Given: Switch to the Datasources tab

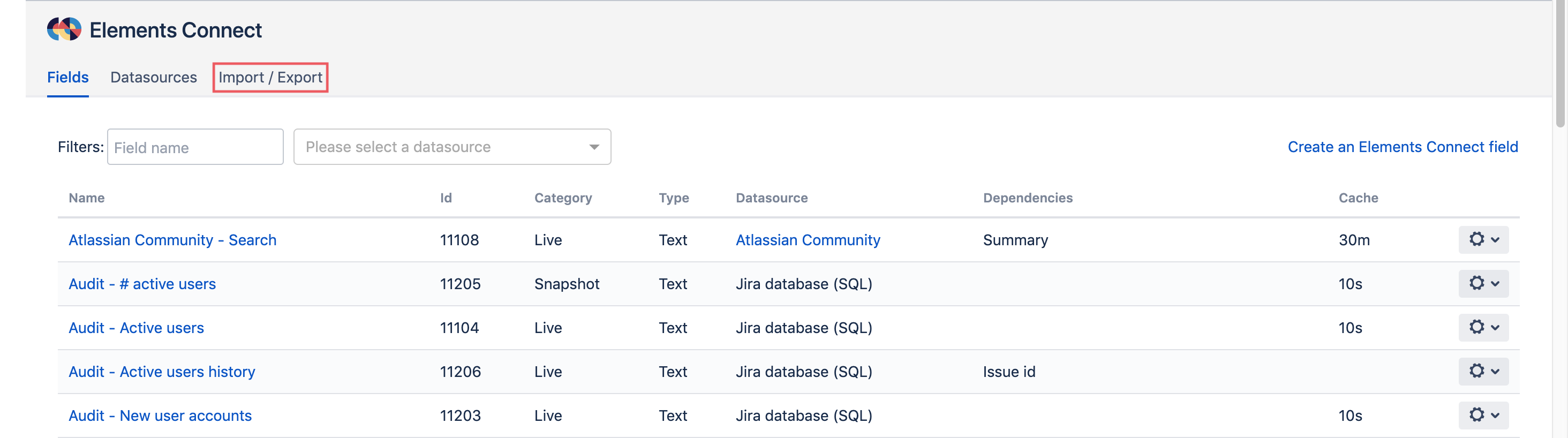Looking at the screenshot, I should 153,77.
